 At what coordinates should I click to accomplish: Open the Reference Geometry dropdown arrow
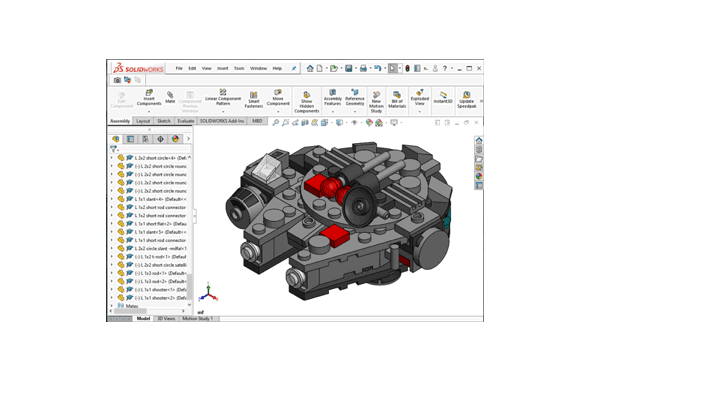click(x=354, y=112)
